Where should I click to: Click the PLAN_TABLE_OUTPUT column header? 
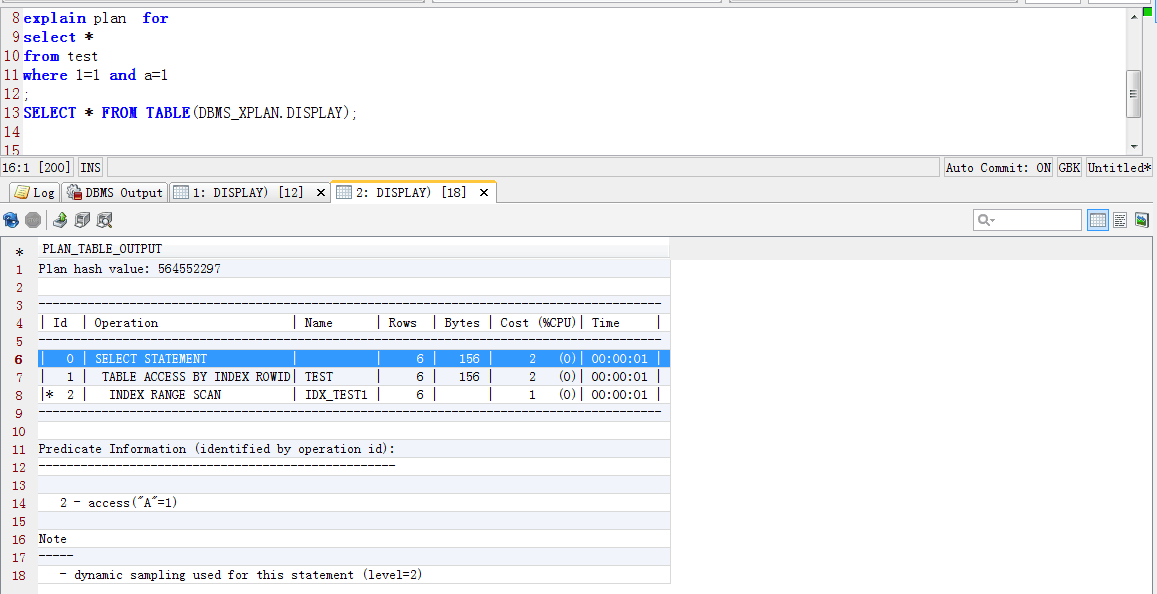click(102, 249)
